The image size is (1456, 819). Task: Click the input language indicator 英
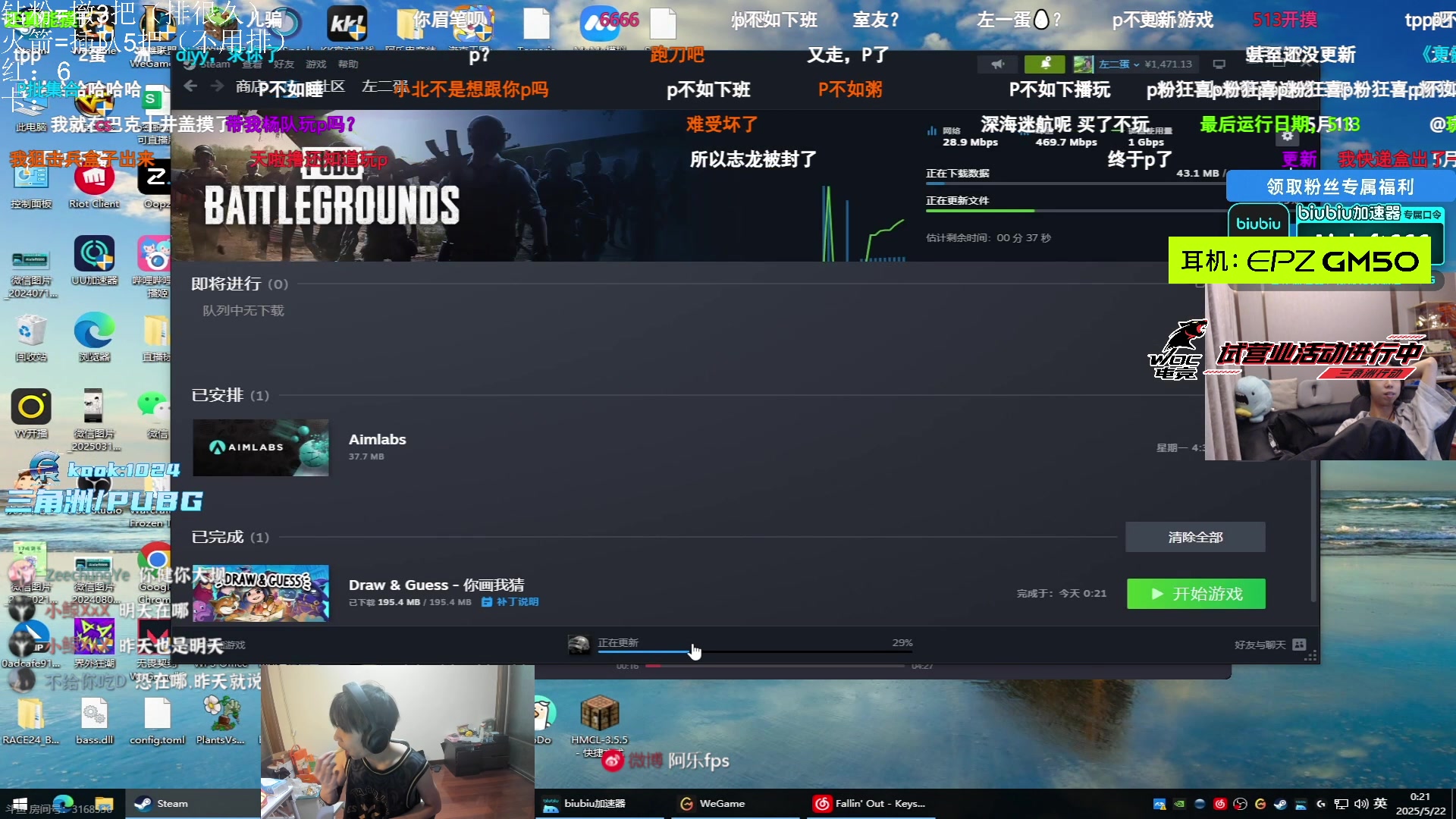point(1381,804)
